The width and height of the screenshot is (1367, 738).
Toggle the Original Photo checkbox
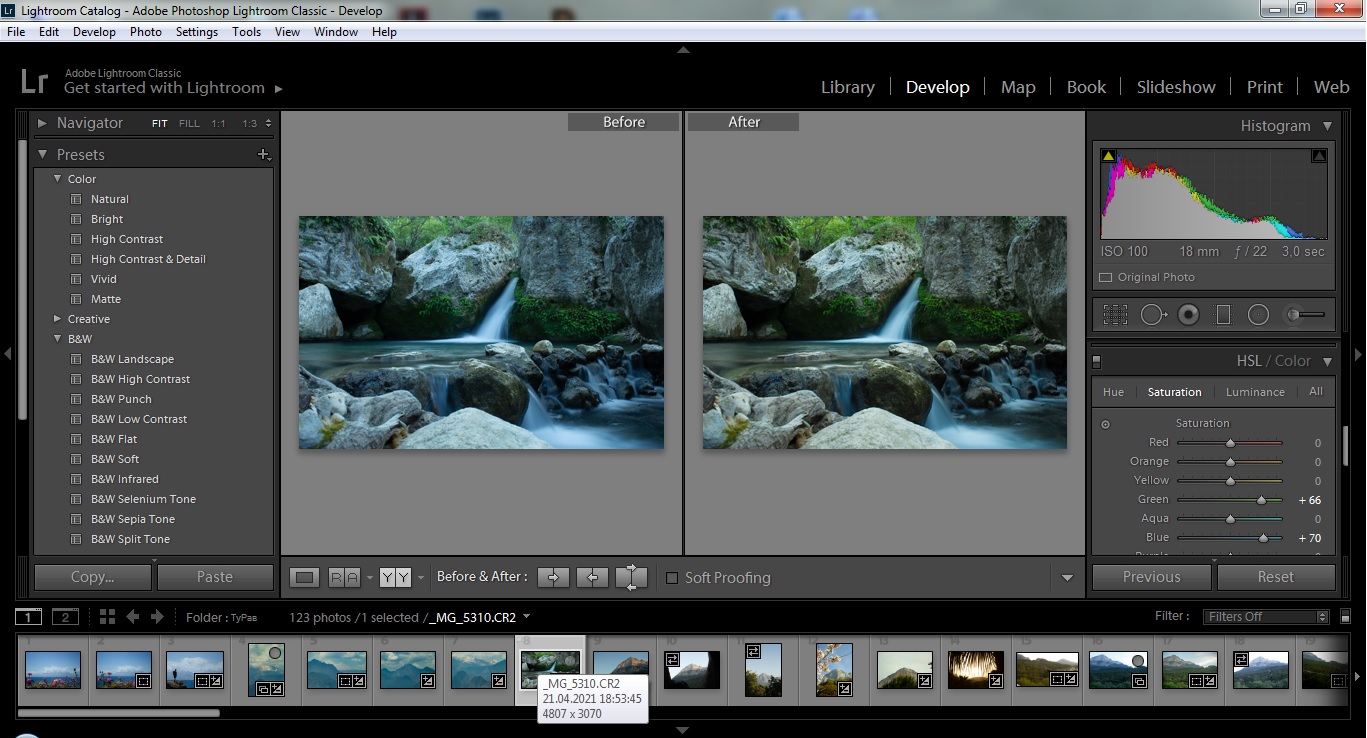1106,278
